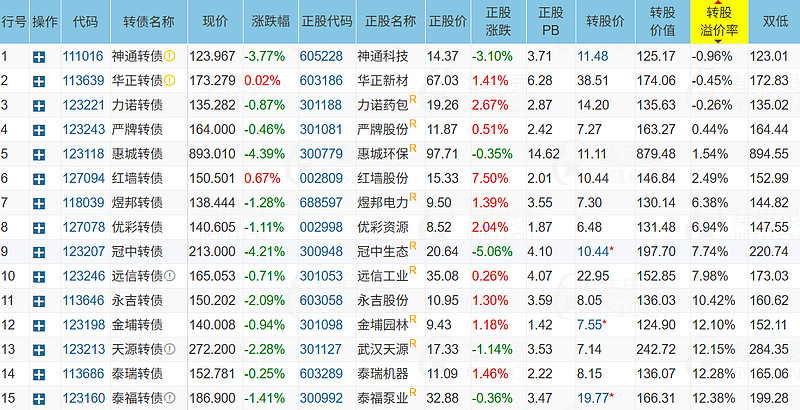Open stock code link 603186
Screen dimensions: 800x410
point(321,81)
